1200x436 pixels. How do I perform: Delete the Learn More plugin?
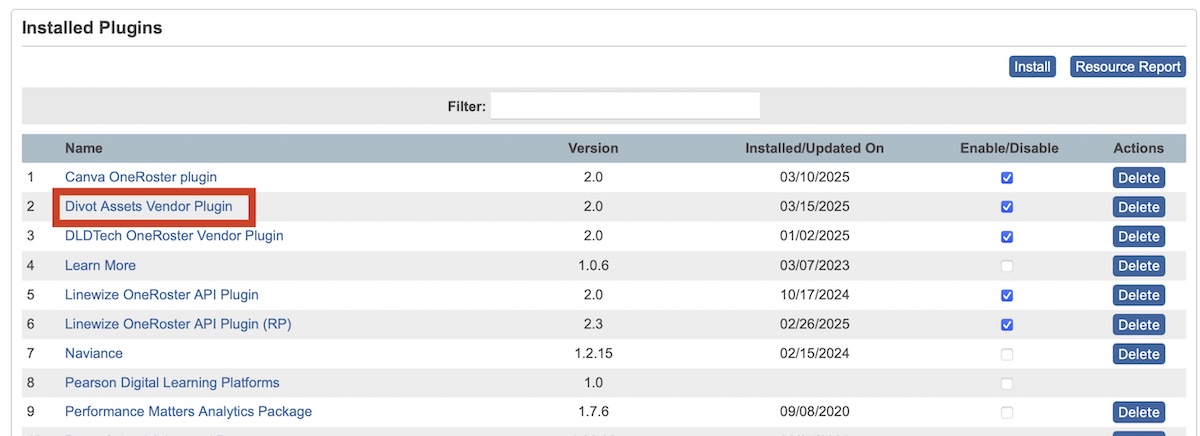pos(1138,266)
